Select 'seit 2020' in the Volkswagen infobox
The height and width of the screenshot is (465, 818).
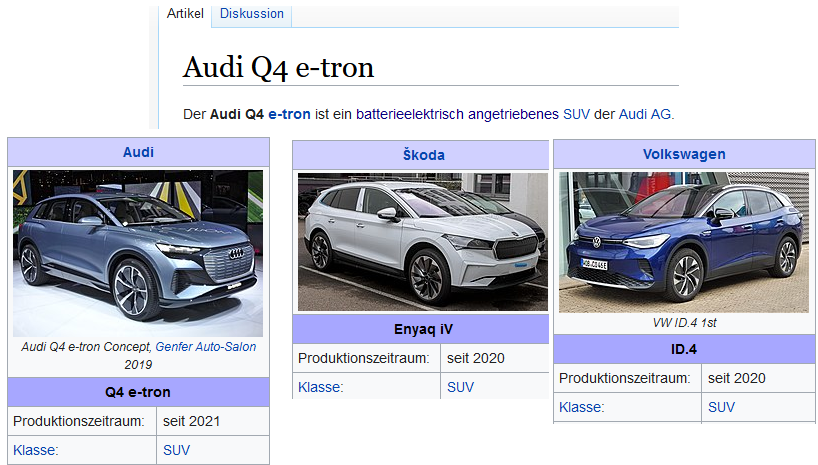[x=737, y=378]
